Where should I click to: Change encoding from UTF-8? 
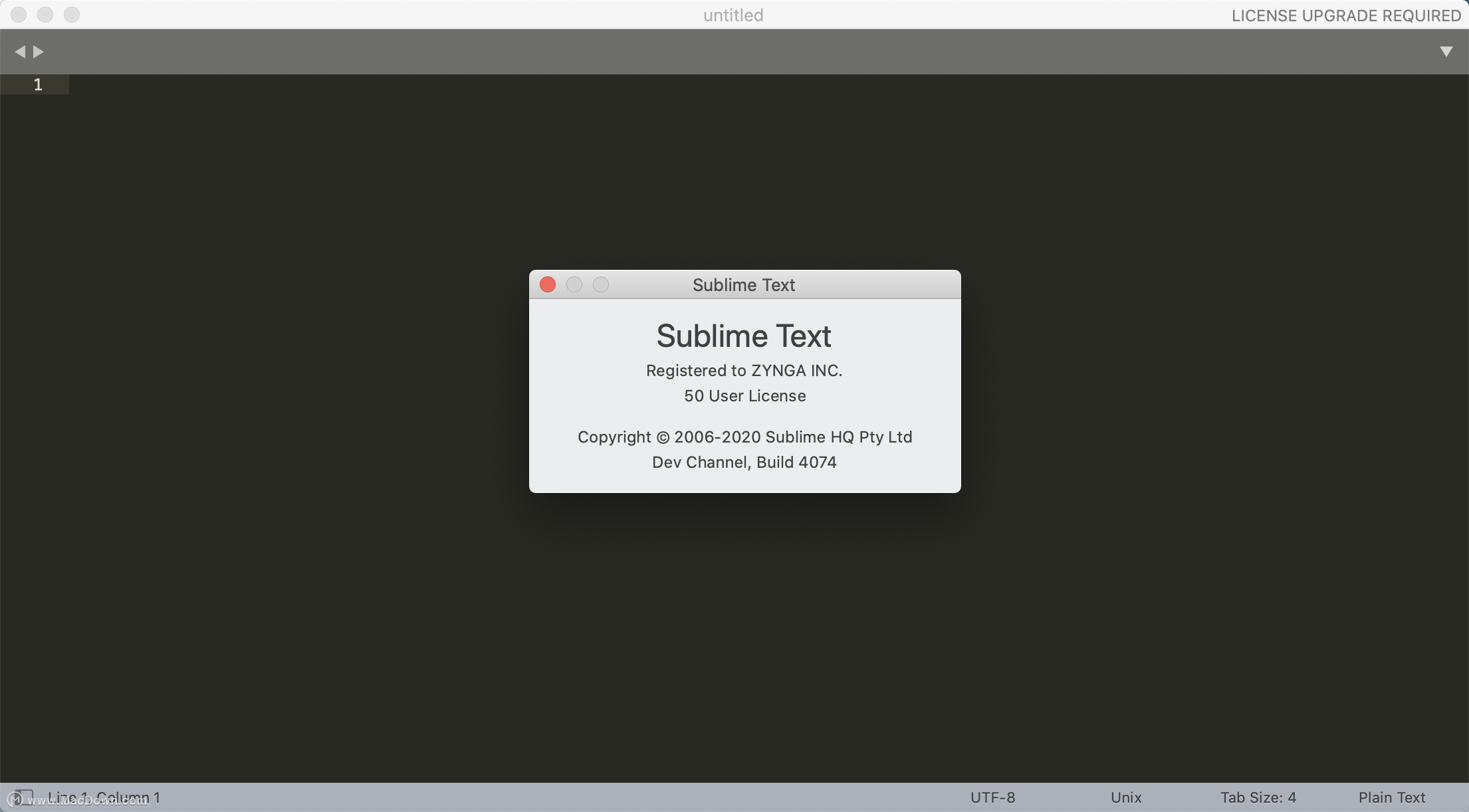992,797
